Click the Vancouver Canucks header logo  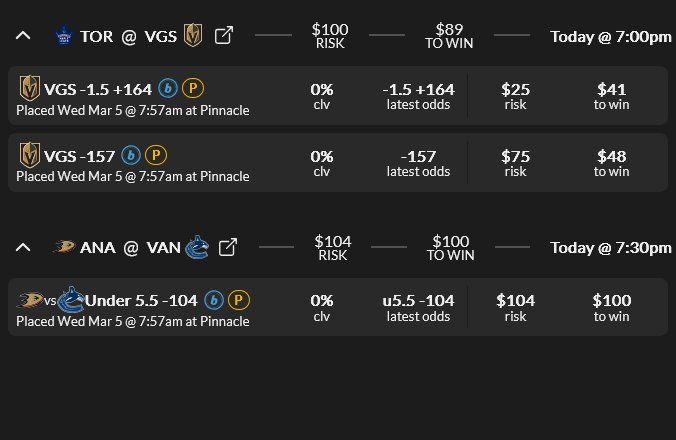pos(198,247)
